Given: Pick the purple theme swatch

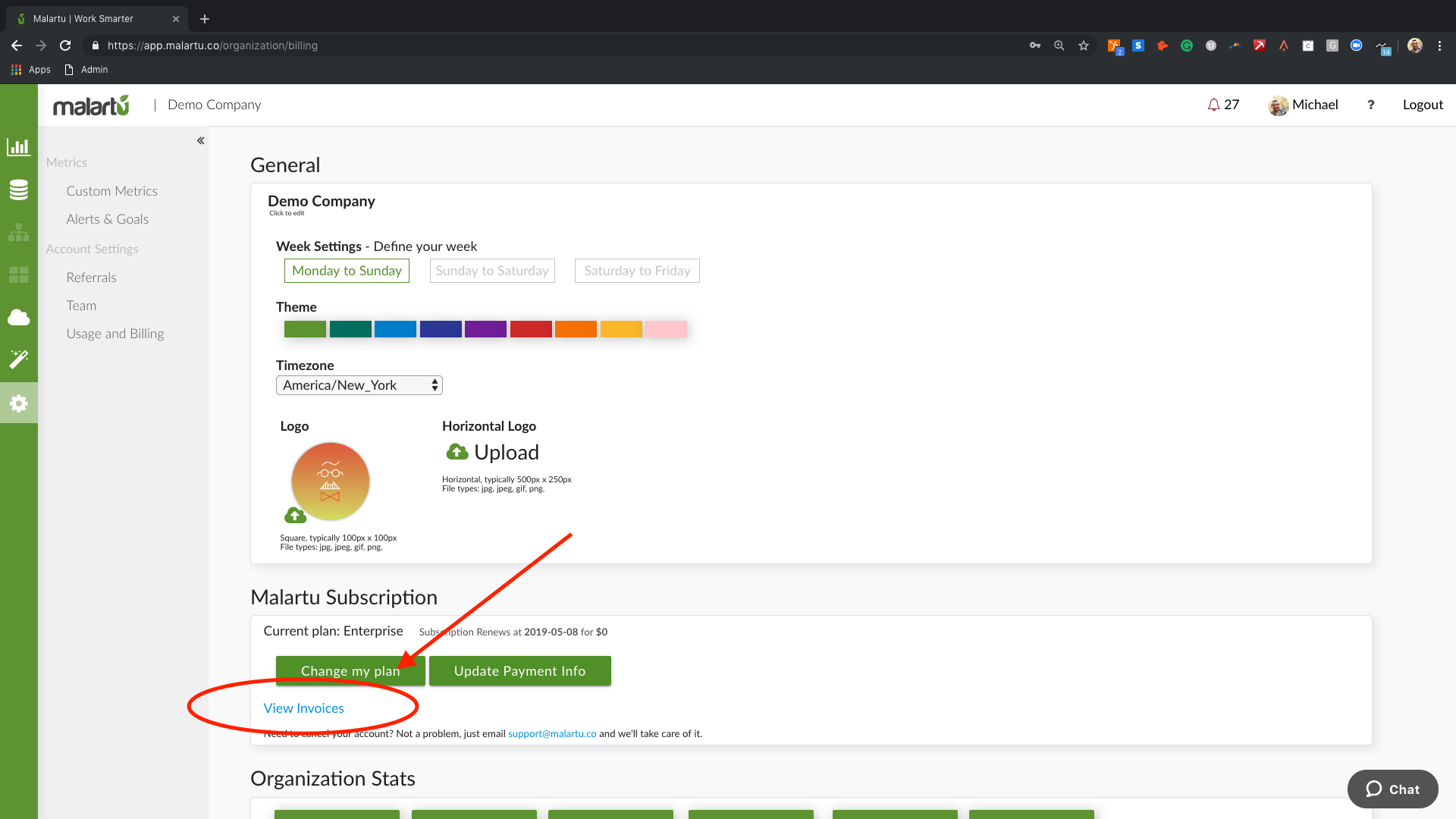Looking at the screenshot, I should click(x=485, y=329).
